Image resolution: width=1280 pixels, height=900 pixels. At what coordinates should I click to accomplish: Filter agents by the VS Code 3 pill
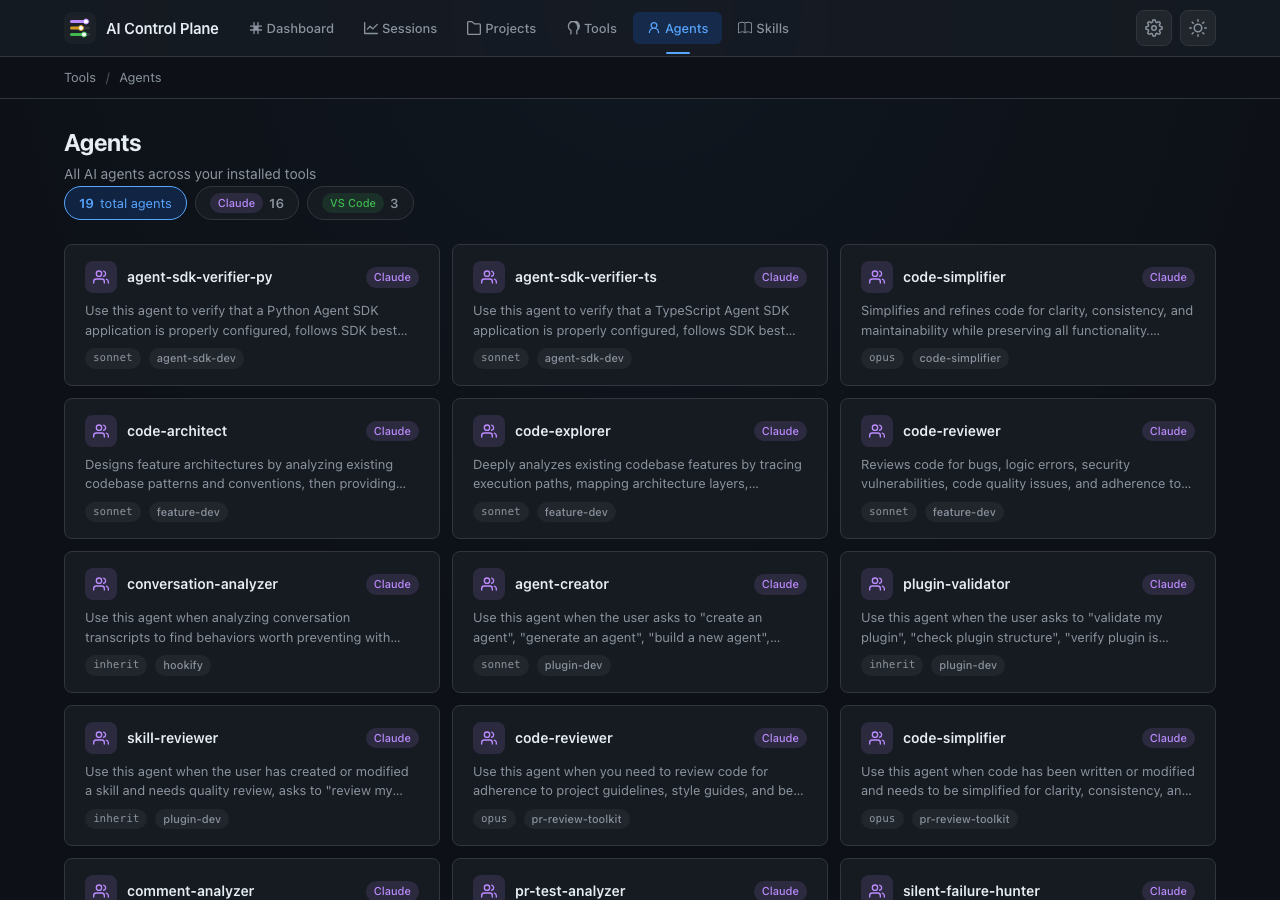[x=360, y=203]
